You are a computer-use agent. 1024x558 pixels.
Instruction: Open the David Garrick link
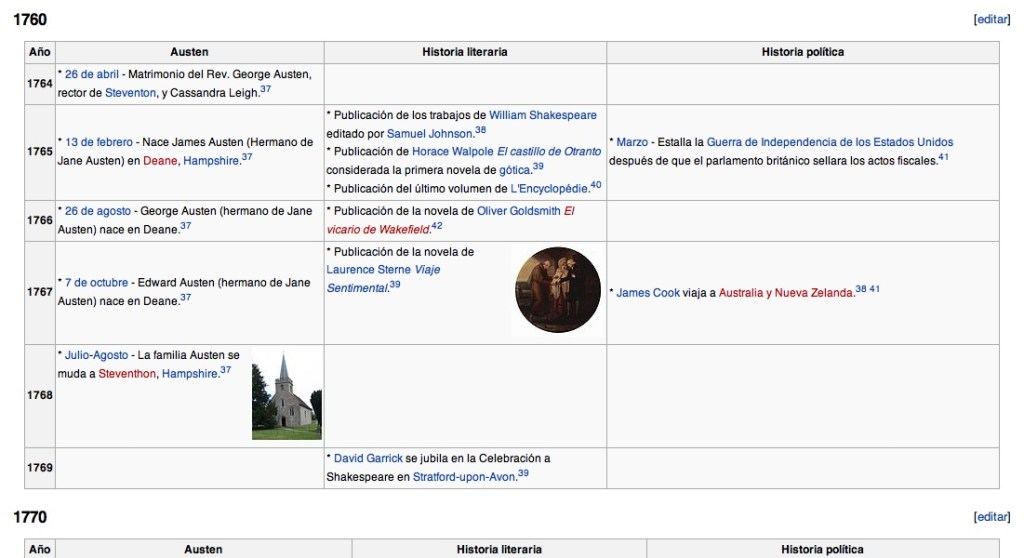tap(368, 458)
